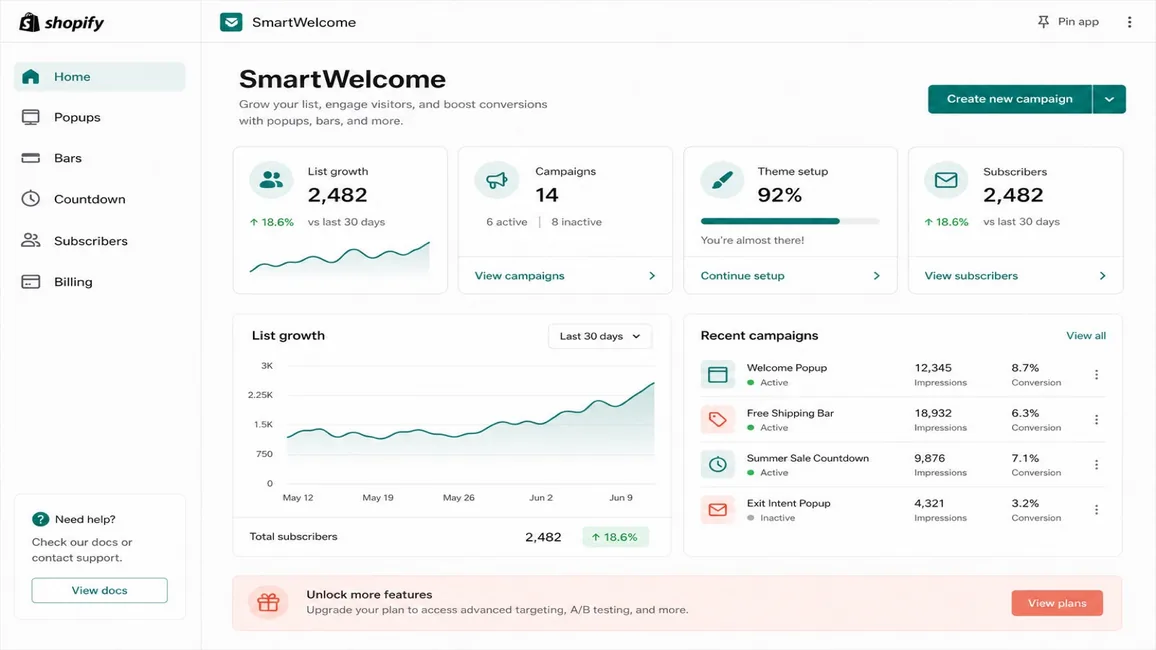The width and height of the screenshot is (1156, 650).
Task: Click the Welcome Popup window icon
Action: (717, 374)
